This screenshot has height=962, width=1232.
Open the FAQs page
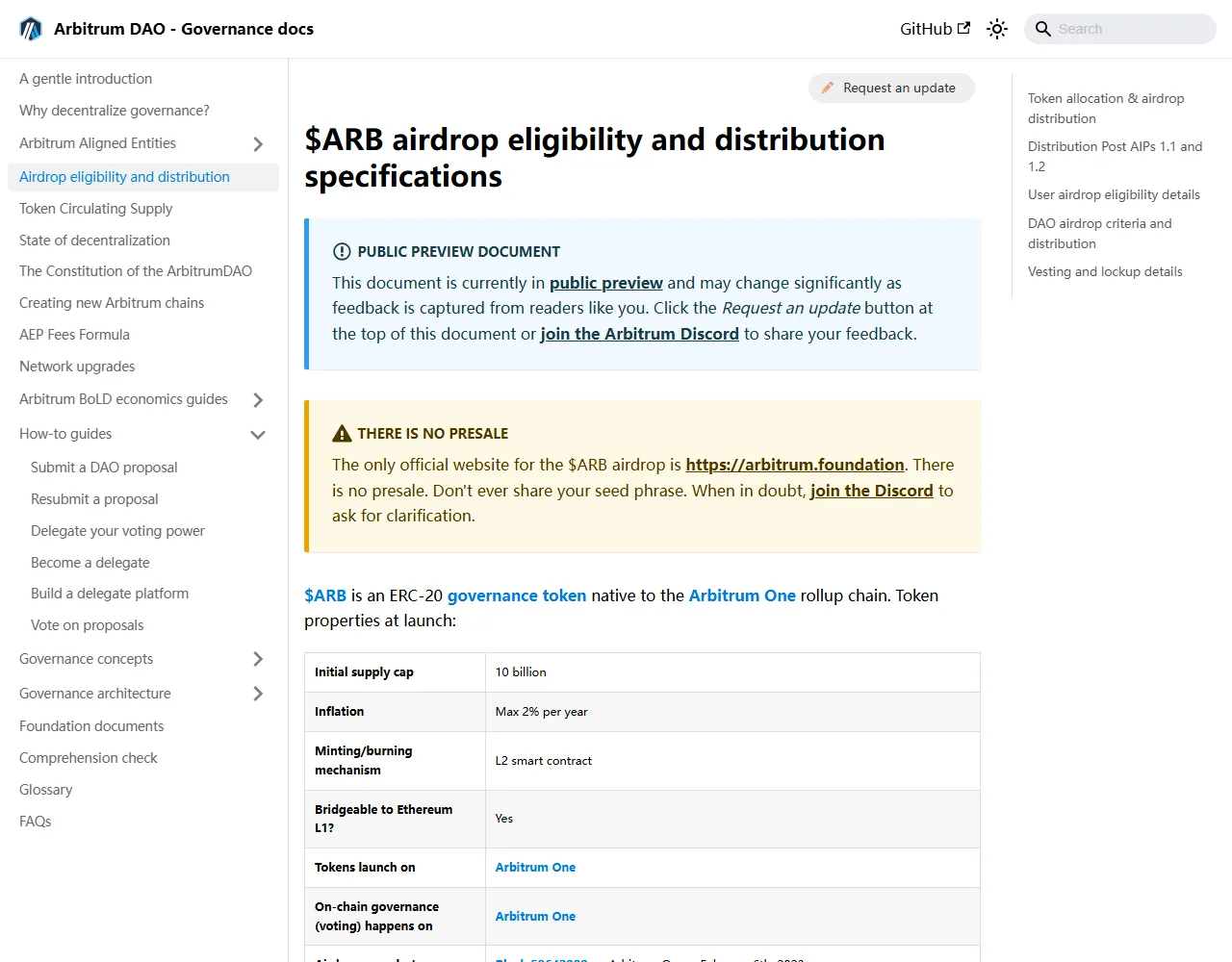(35, 822)
